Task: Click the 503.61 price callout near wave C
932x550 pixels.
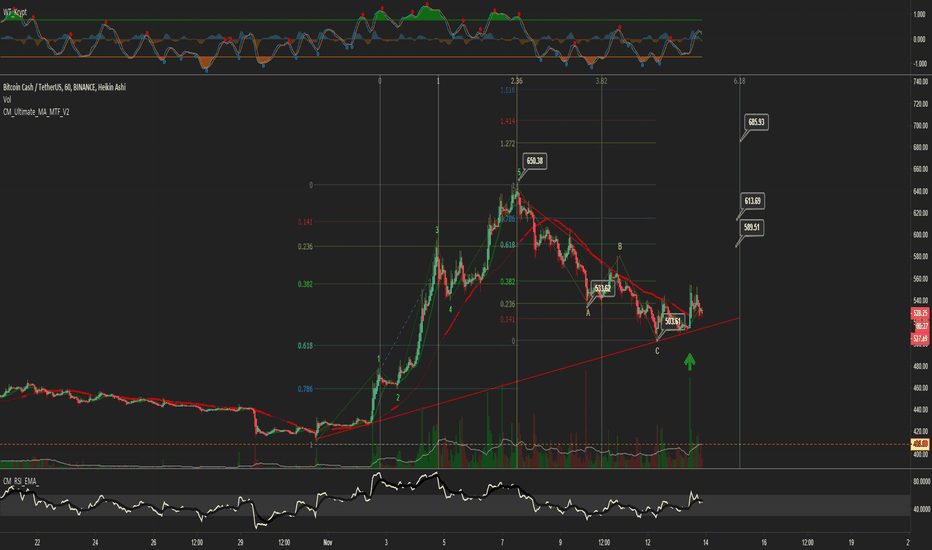Action: pyautogui.click(x=672, y=321)
